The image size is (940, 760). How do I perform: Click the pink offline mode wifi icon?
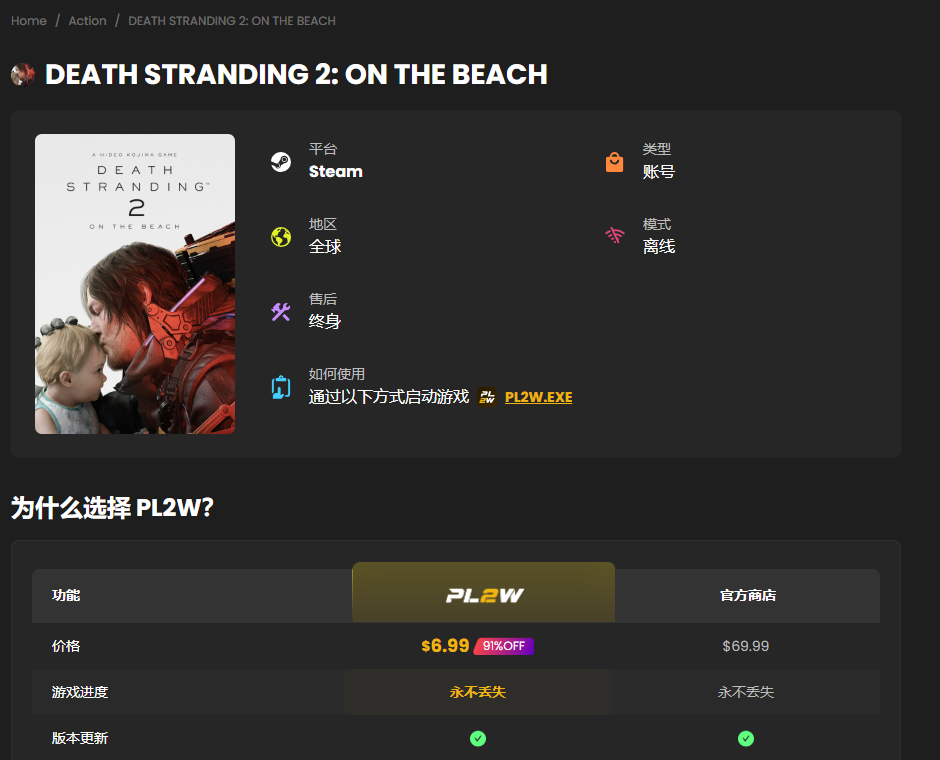coord(615,237)
